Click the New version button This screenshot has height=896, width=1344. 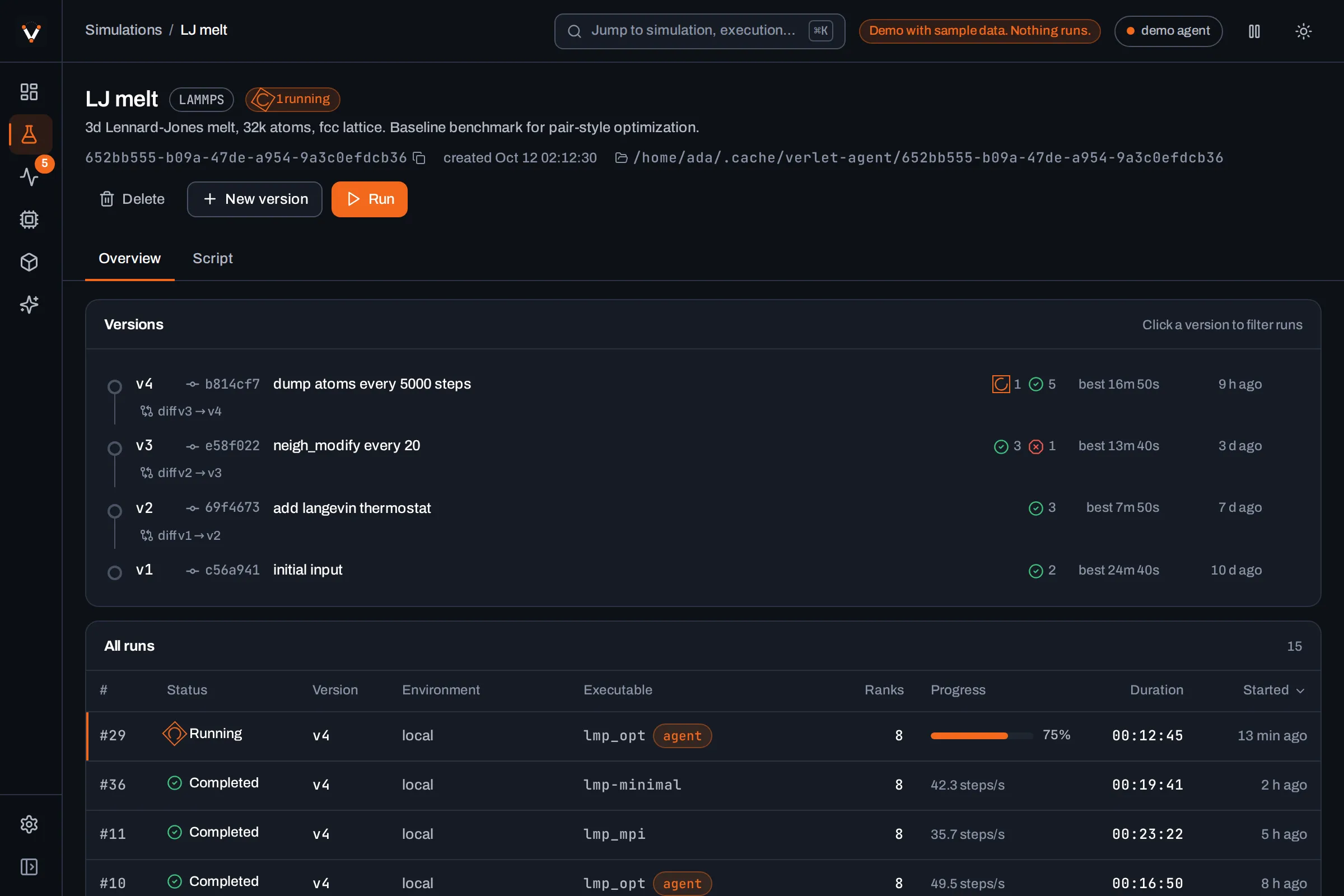[x=255, y=199]
